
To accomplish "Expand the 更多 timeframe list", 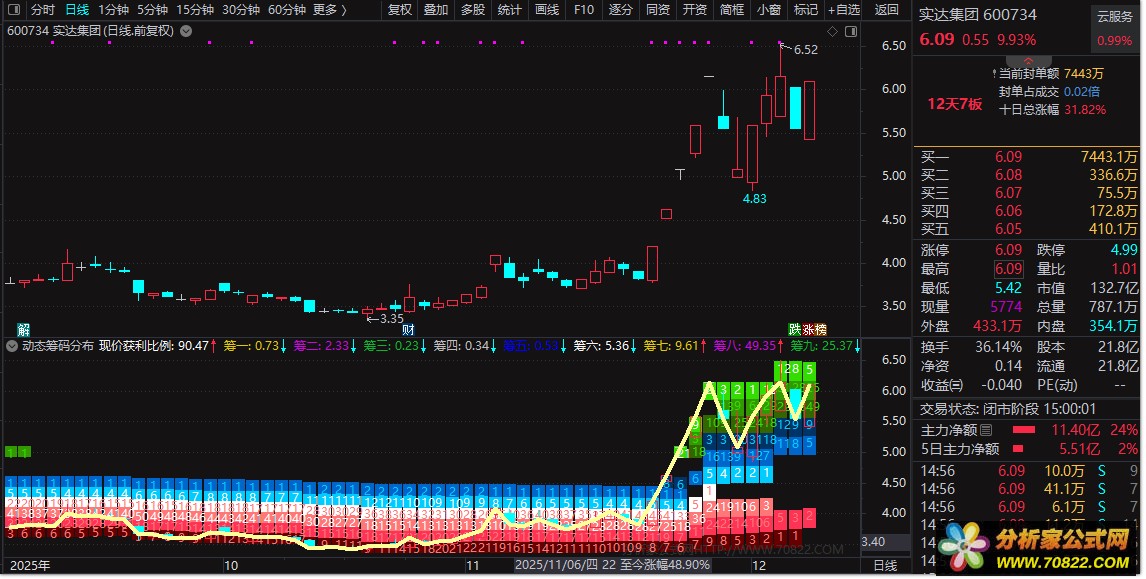I will pyautogui.click(x=329, y=10).
